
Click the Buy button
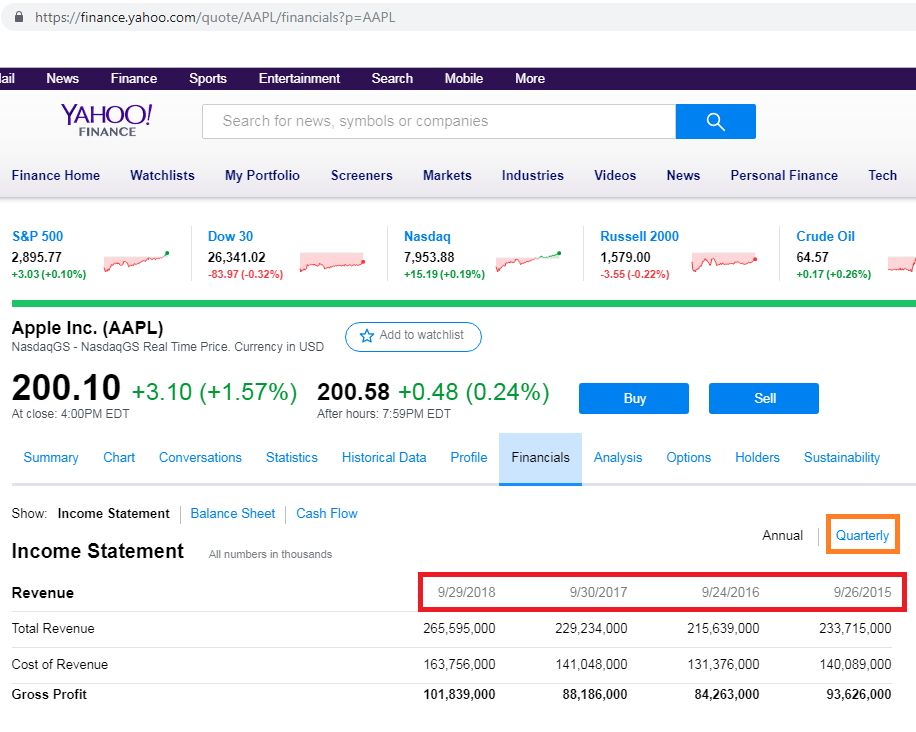634,398
